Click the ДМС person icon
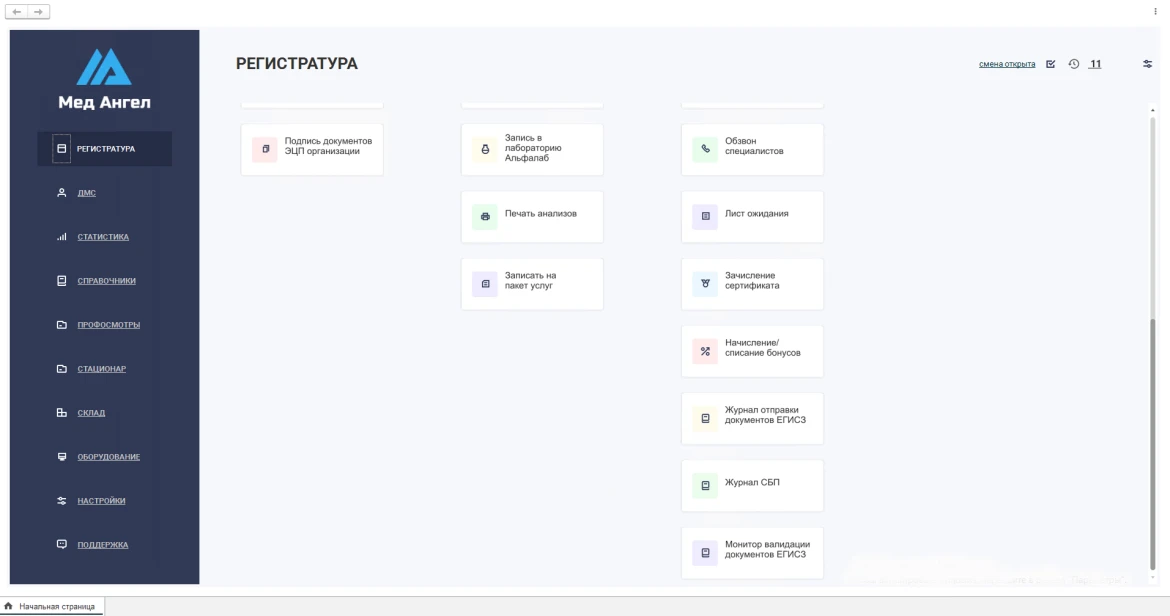Image resolution: width=1170 pixels, height=616 pixels. coord(62,192)
